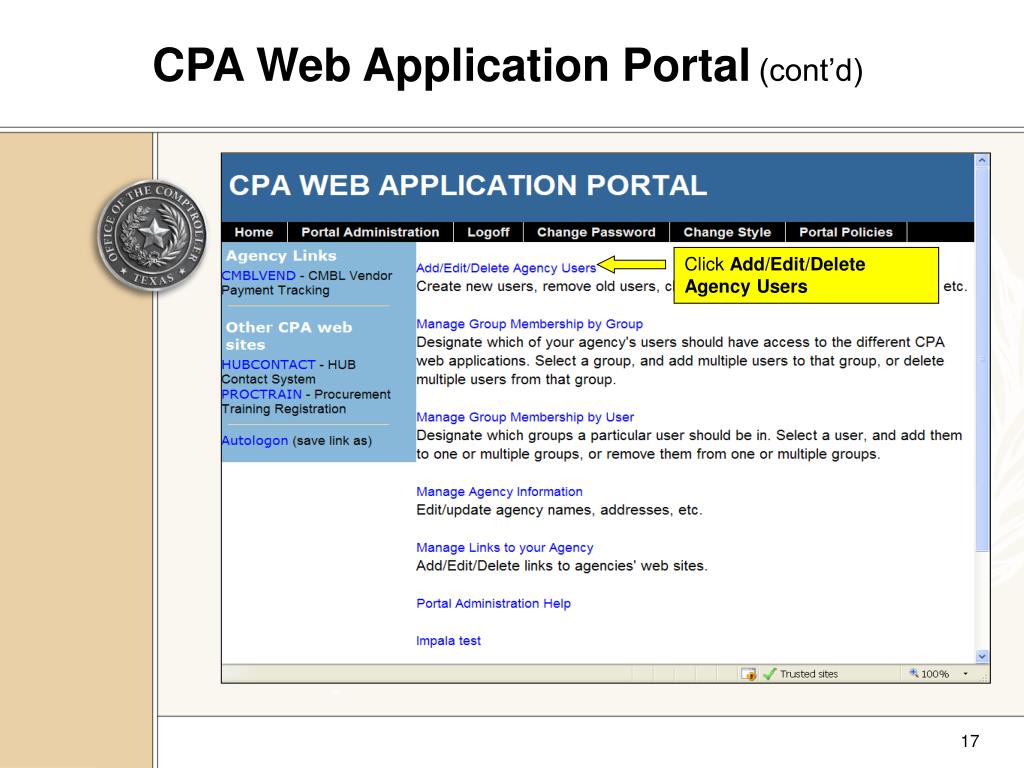Expand the zoom level dropdown arrow
The image size is (1024, 768).
point(965,674)
